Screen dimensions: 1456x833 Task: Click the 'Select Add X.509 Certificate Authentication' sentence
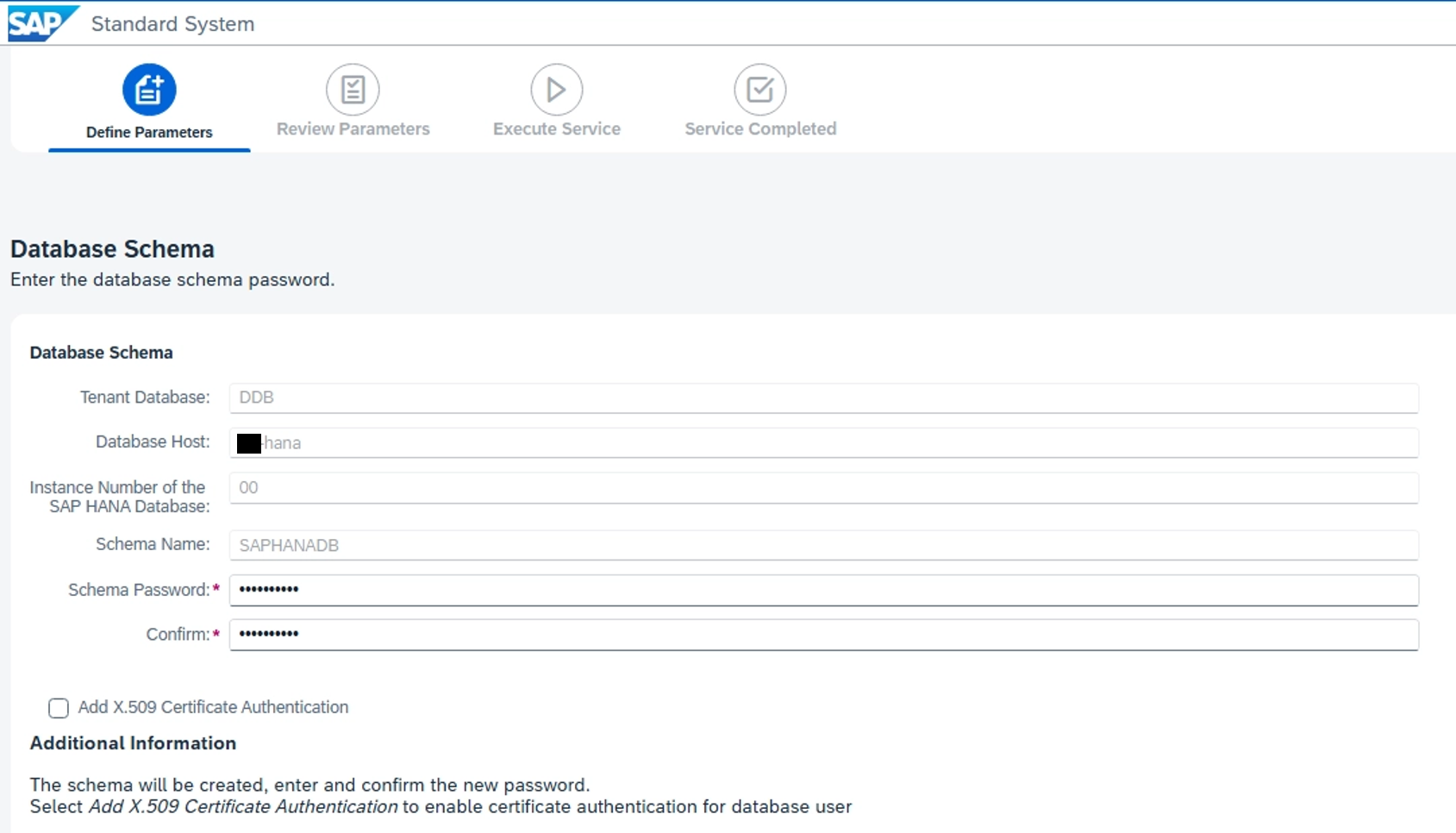[441, 807]
